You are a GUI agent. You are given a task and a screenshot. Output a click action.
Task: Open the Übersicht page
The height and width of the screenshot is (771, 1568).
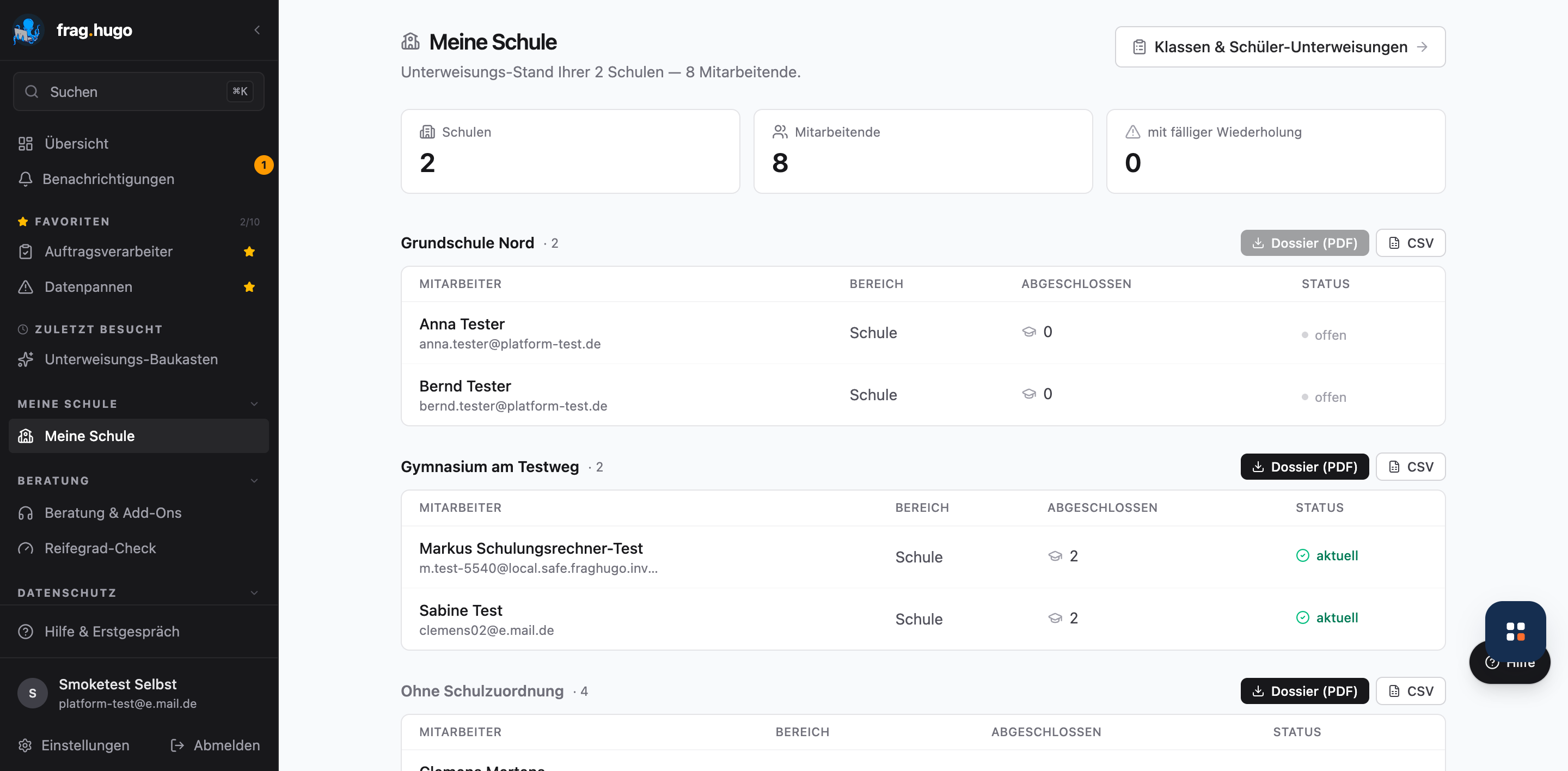coord(139,144)
